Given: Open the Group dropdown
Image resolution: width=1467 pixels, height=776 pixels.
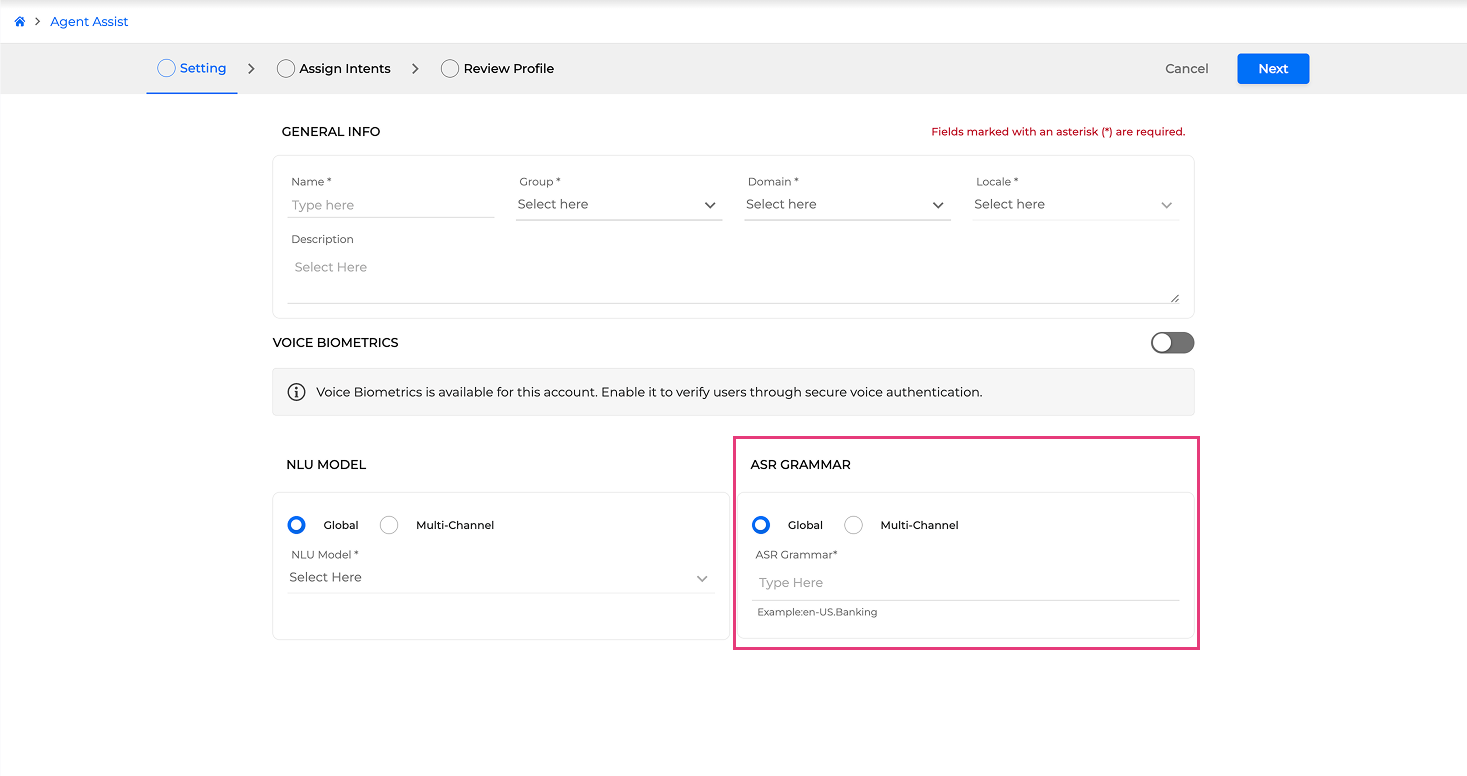Looking at the screenshot, I should [x=618, y=205].
